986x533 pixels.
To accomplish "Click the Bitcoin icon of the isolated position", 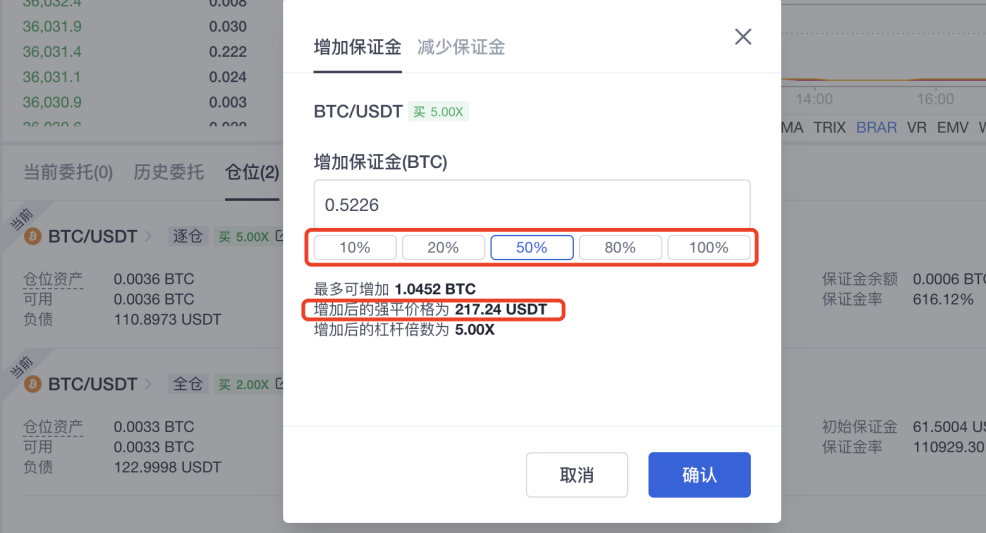I will [x=33, y=236].
